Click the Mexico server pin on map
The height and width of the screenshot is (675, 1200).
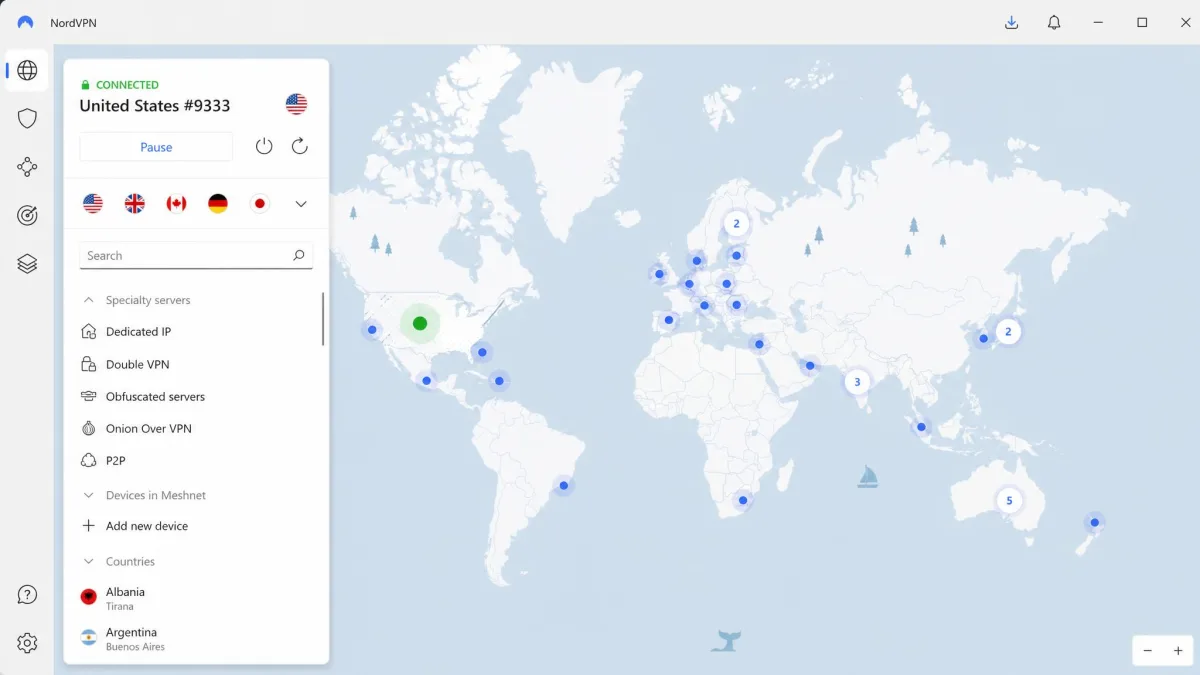click(427, 380)
